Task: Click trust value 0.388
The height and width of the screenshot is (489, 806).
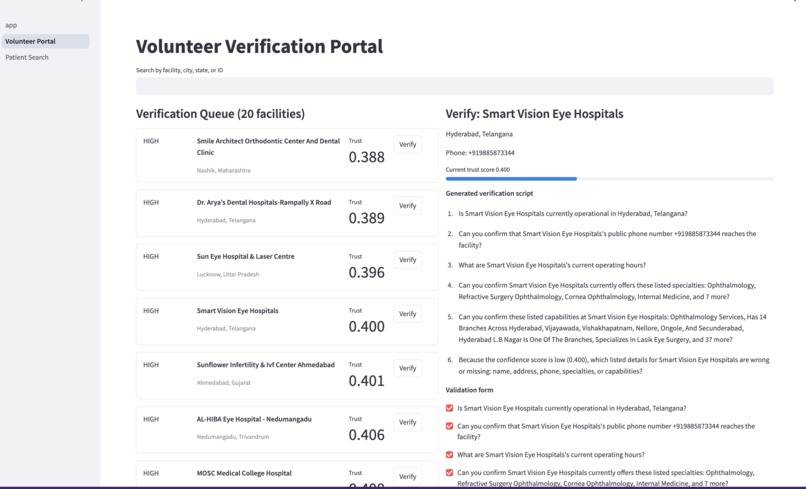Action: pyautogui.click(x=367, y=157)
